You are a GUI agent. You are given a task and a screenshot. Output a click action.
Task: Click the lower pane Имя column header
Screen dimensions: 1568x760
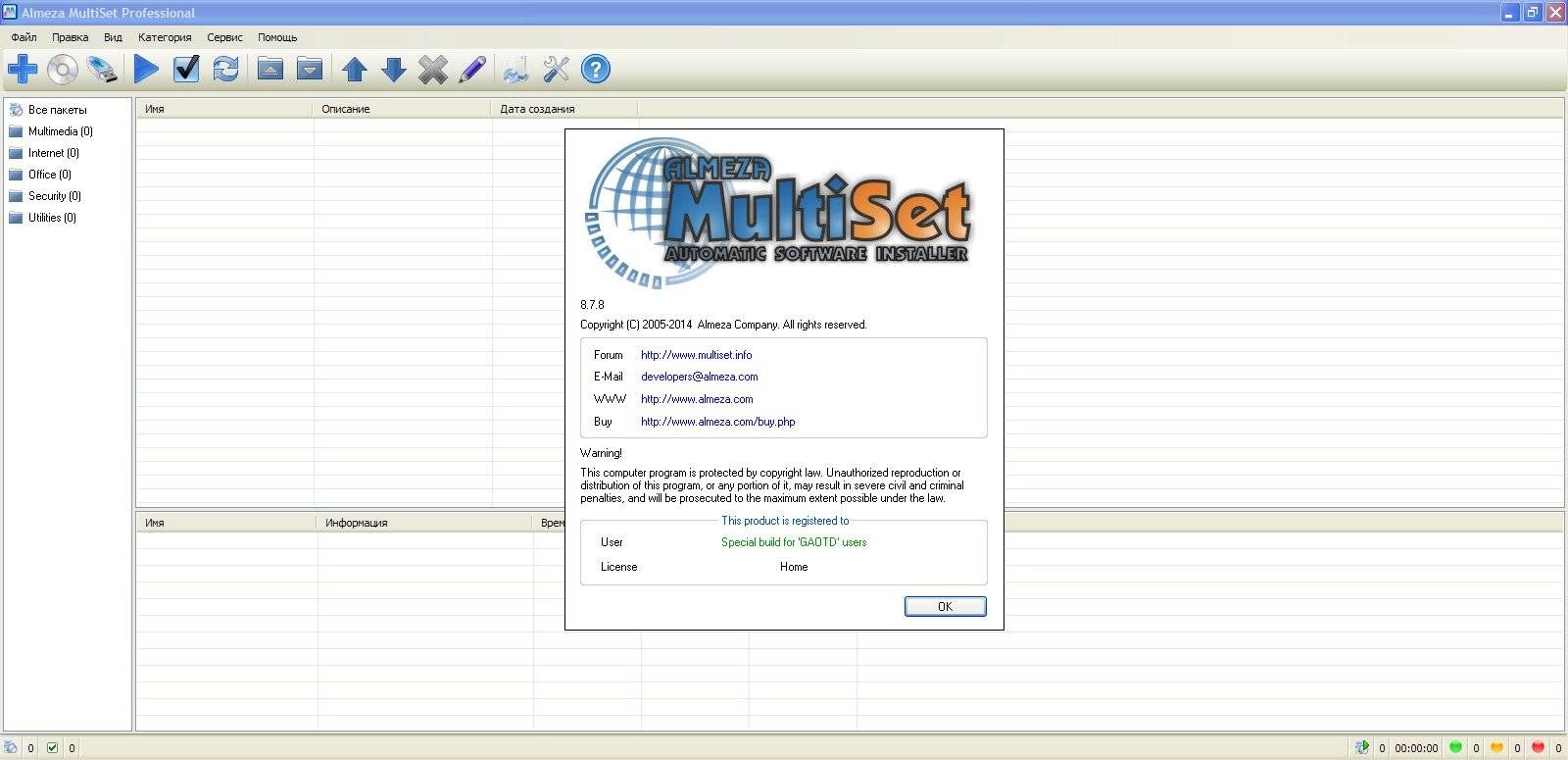226,523
